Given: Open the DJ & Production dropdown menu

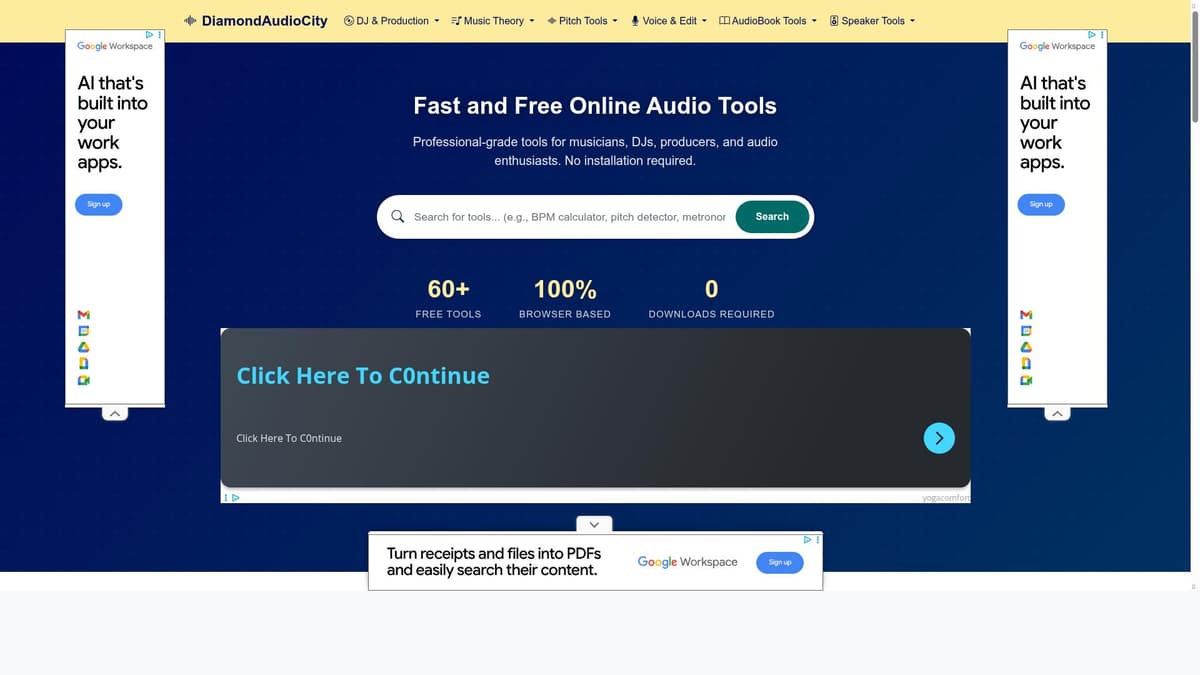Looking at the screenshot, I should pyautogui.click(x=392, y=20).
